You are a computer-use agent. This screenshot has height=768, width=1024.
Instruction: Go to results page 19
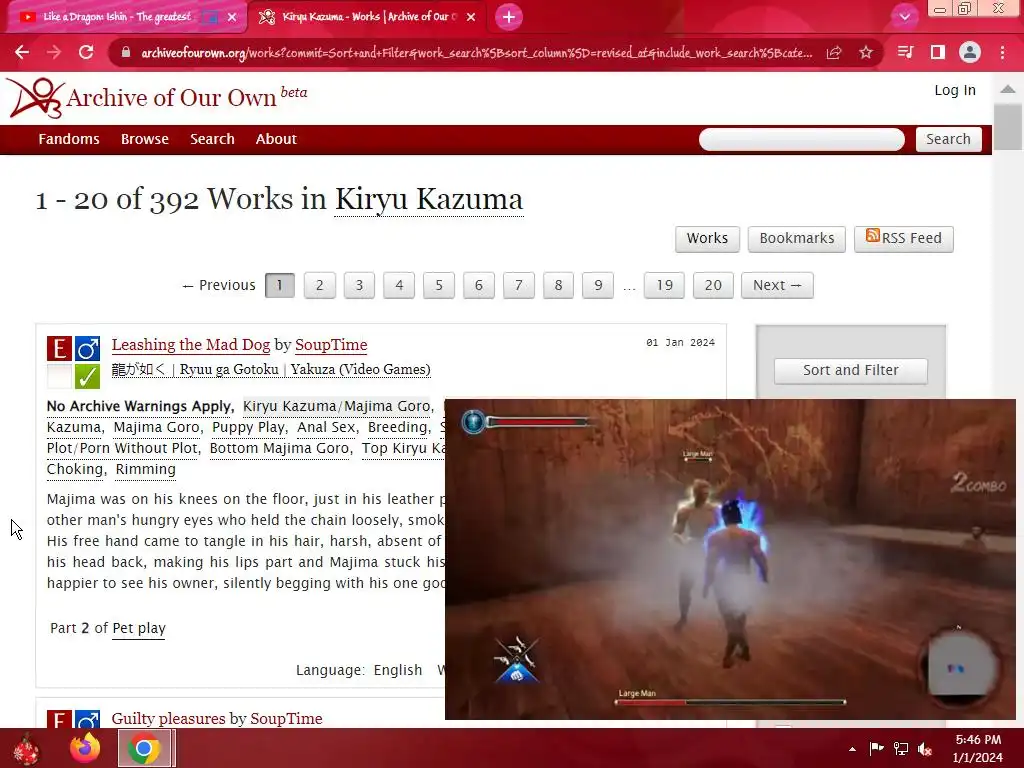(664, 285)
